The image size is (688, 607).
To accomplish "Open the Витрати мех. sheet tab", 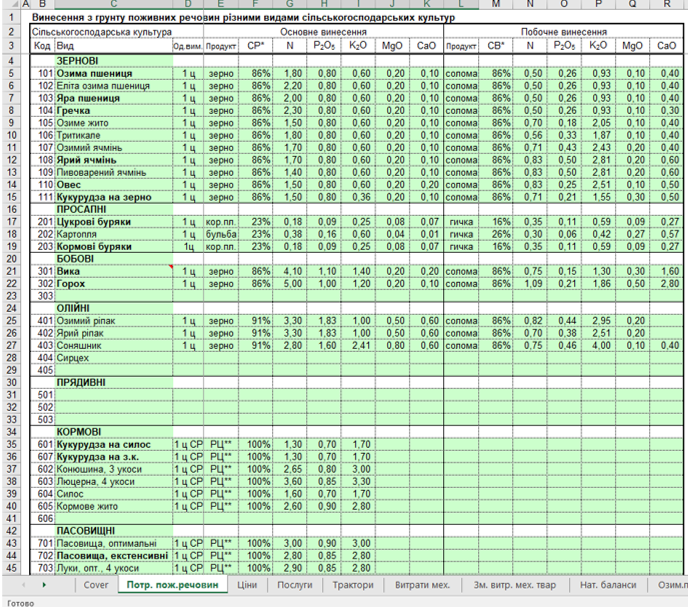I will (x=422, y=585).
